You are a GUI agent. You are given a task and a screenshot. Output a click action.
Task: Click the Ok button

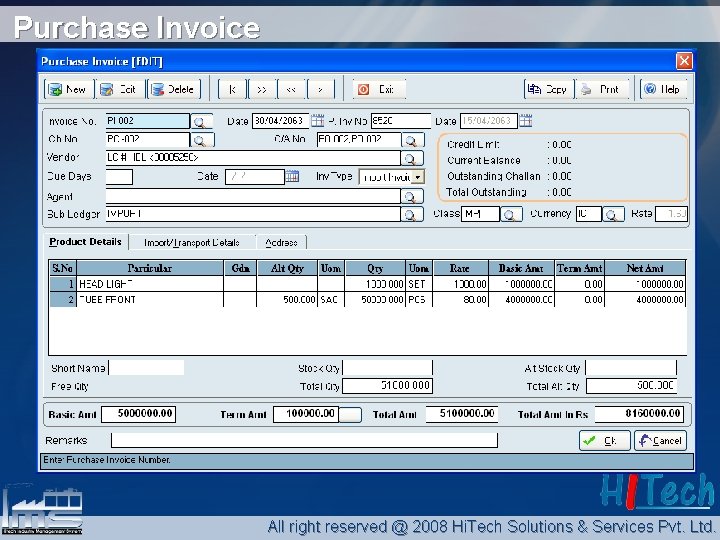pos(604,441)
